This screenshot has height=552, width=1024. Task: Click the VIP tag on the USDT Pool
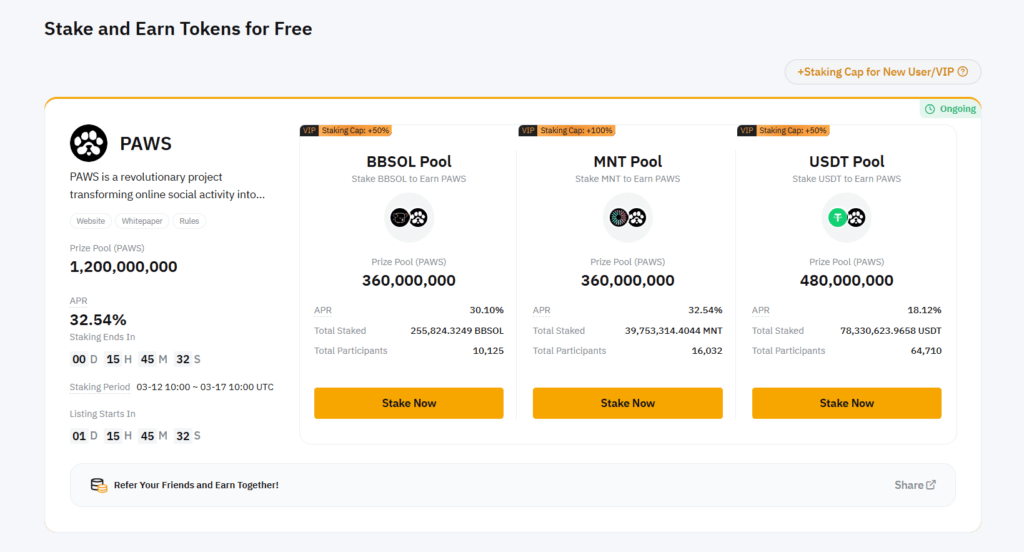click(x=746, y=131)
